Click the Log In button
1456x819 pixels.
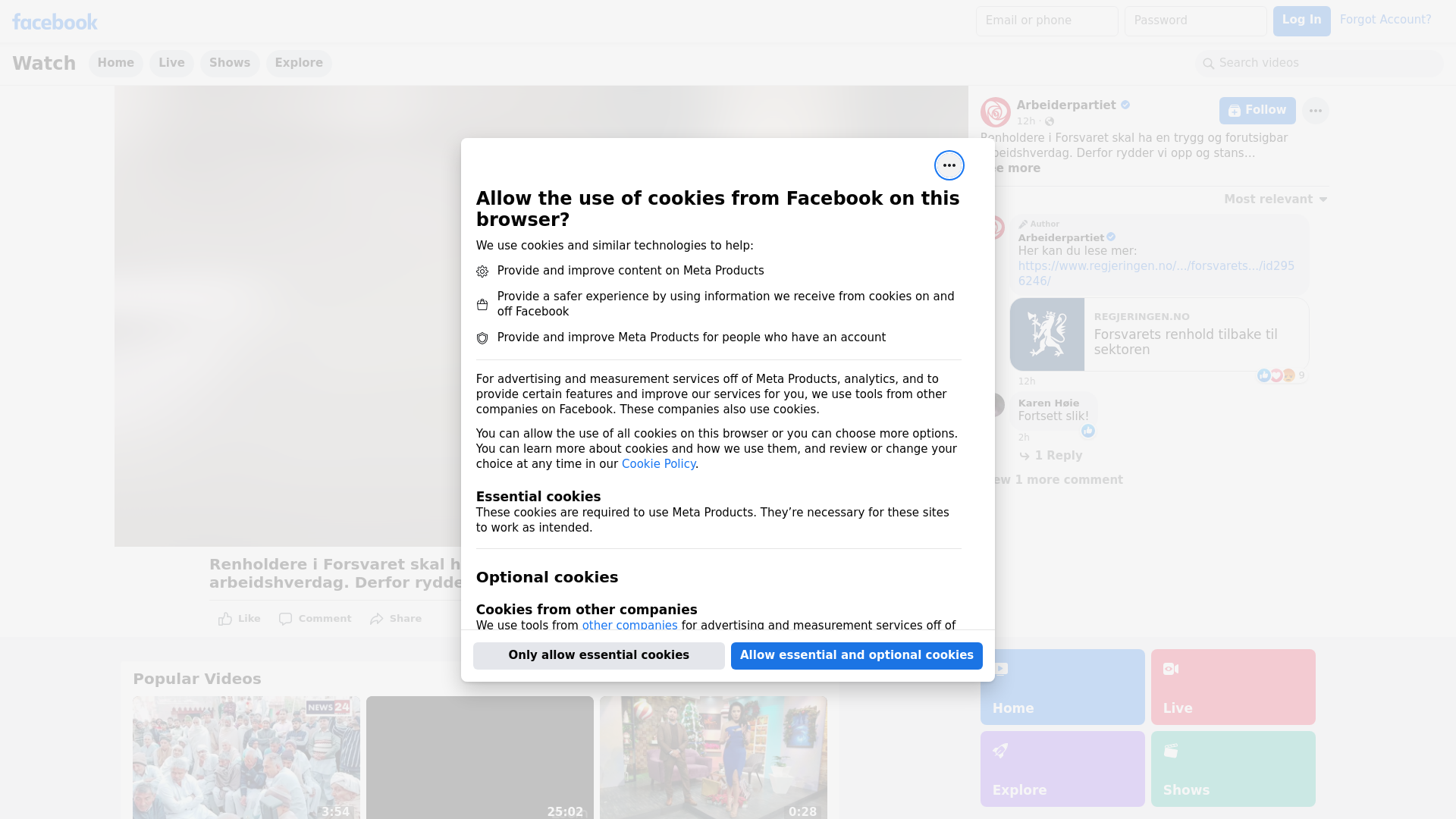1301,20
